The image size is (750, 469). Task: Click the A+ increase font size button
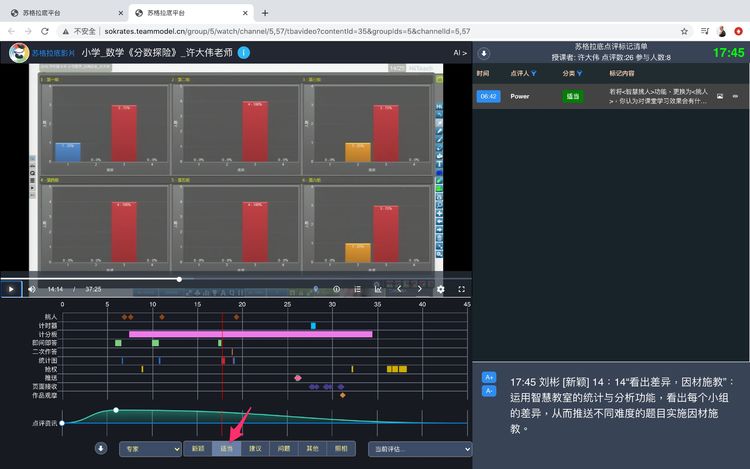pyautogui.click(x=489, y=377)
